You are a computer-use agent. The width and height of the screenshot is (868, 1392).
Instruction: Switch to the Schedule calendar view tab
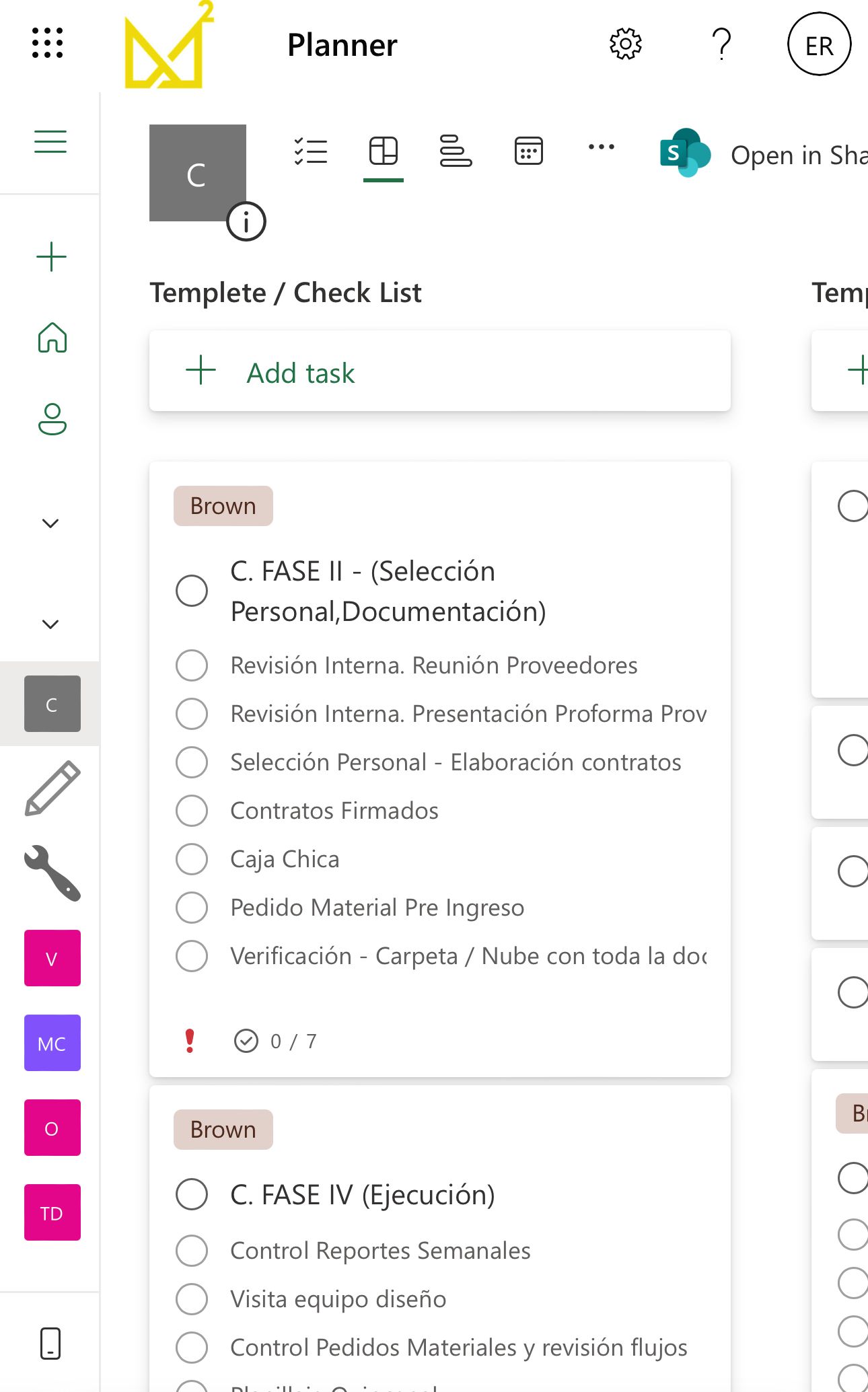(528, 151)
